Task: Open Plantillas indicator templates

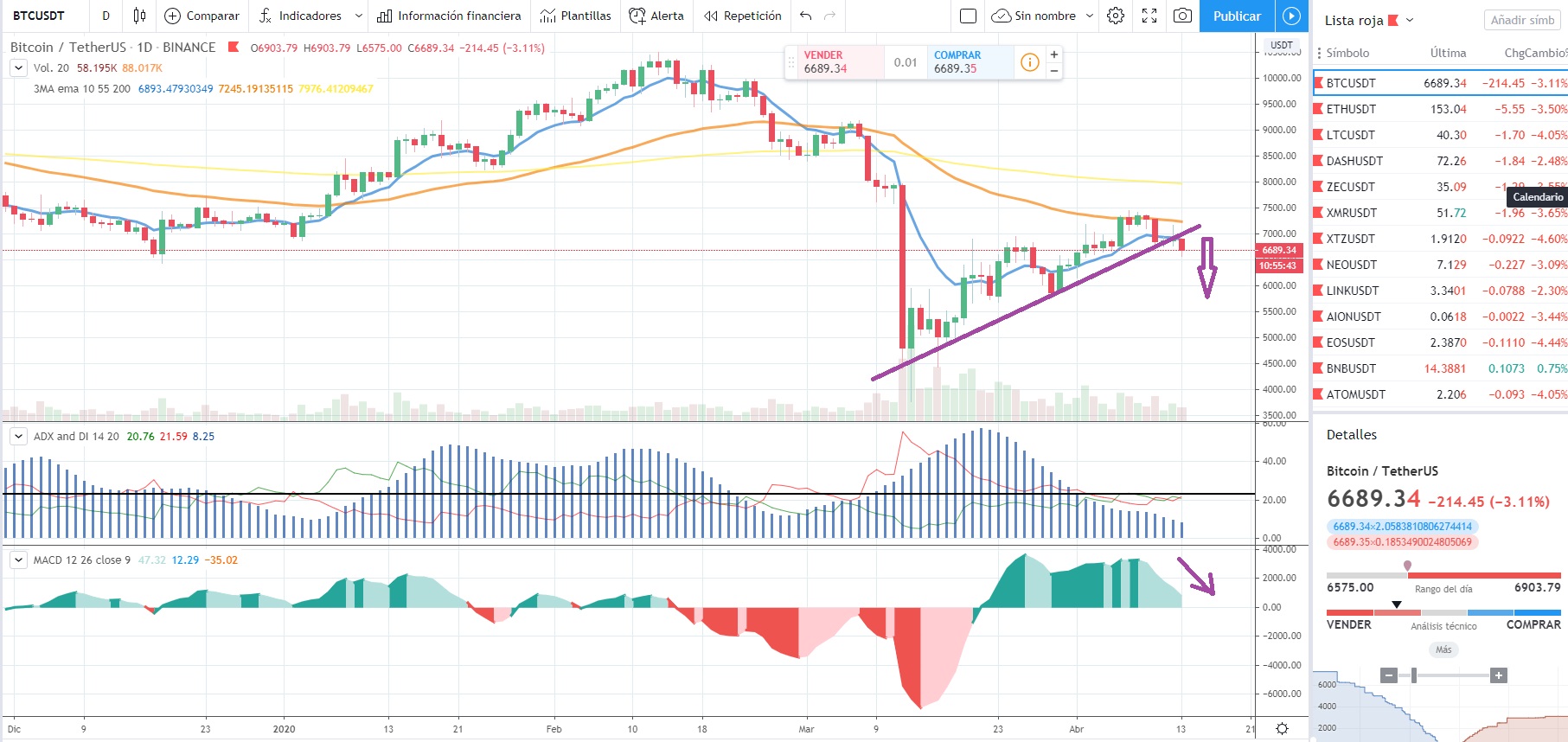Action: tap(575, 16)
